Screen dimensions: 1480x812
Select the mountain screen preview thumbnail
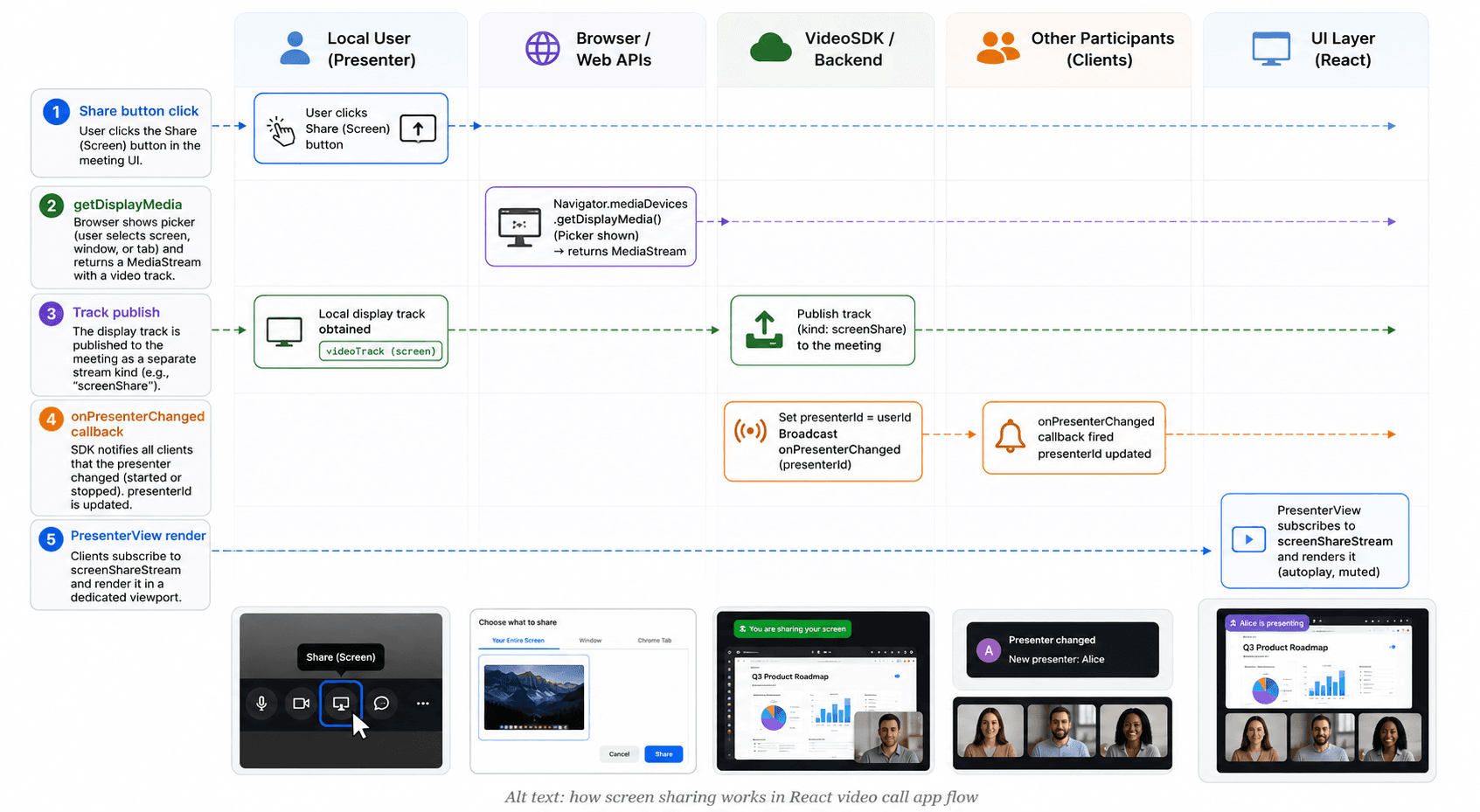coord(534,697)
